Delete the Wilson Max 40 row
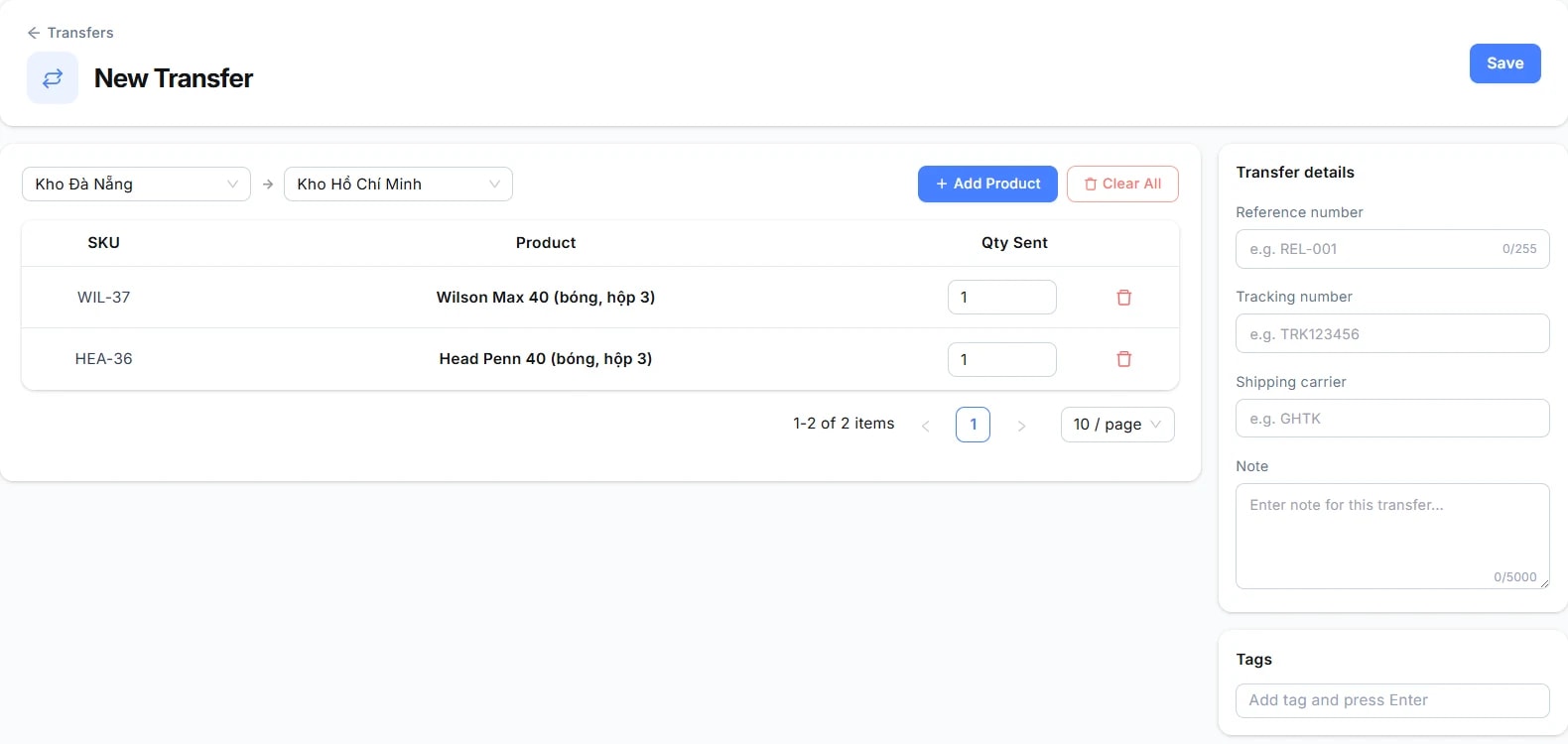The image size is (1568, 744). coord(1123,298)
